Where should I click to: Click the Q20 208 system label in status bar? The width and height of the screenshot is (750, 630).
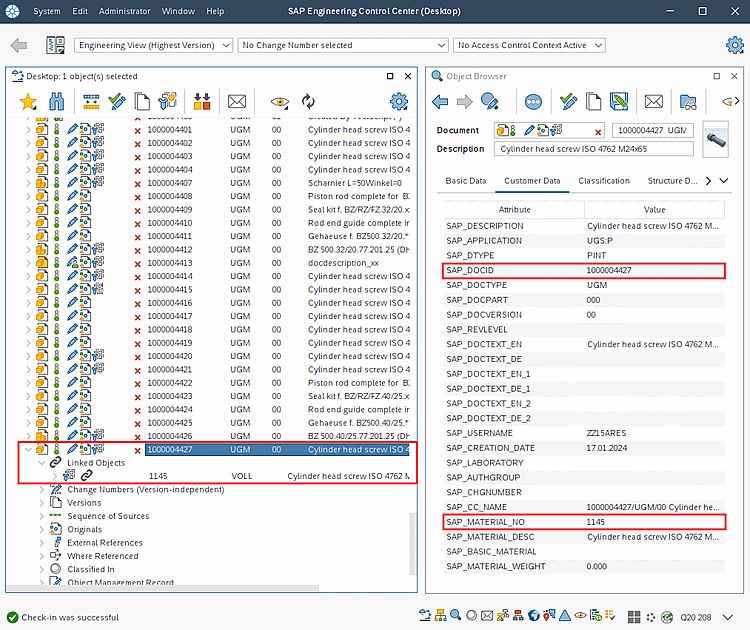tap(695, 617)
